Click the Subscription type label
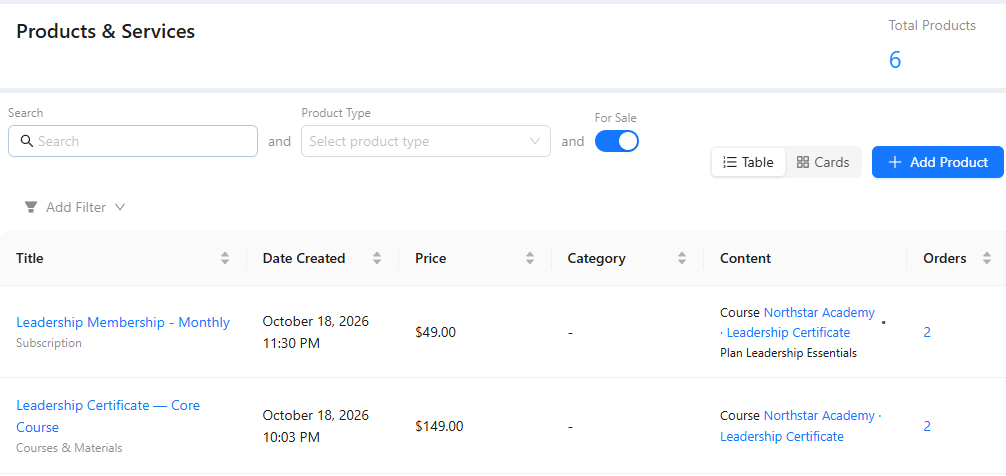The height and width of the screenshot is (476, 1006). (49, 343)
